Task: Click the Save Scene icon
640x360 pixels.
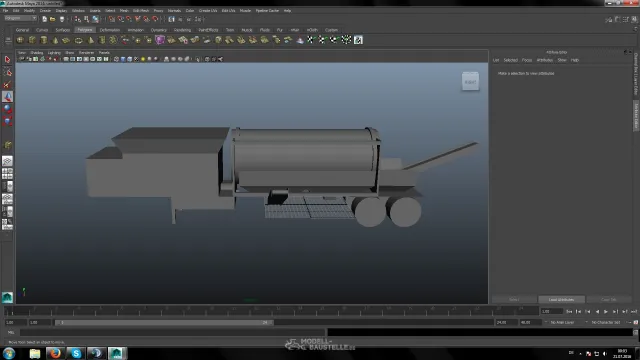Action: click(x=62, y=19)
